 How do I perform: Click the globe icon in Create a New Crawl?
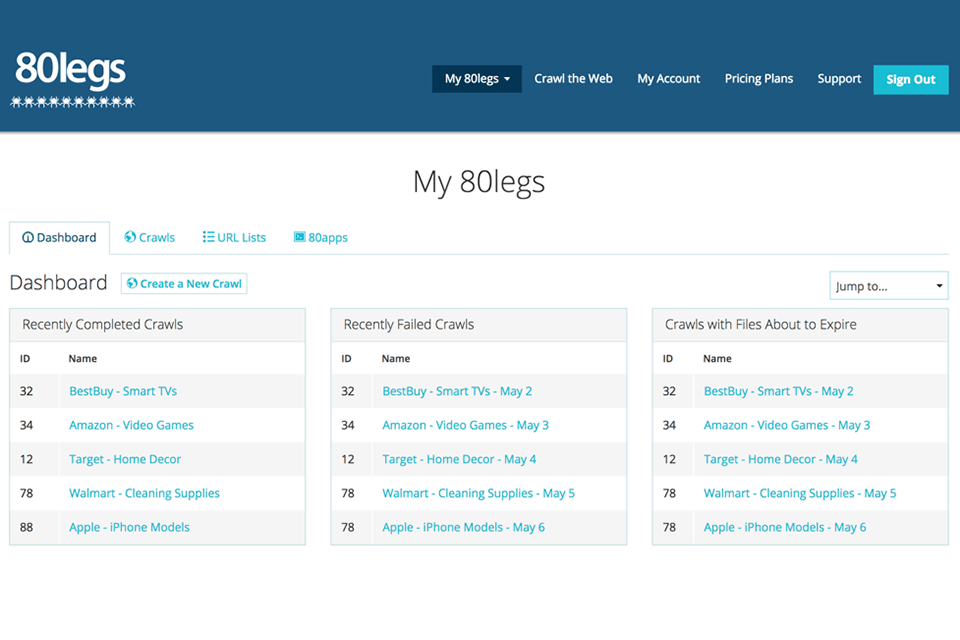pos(132,284)
